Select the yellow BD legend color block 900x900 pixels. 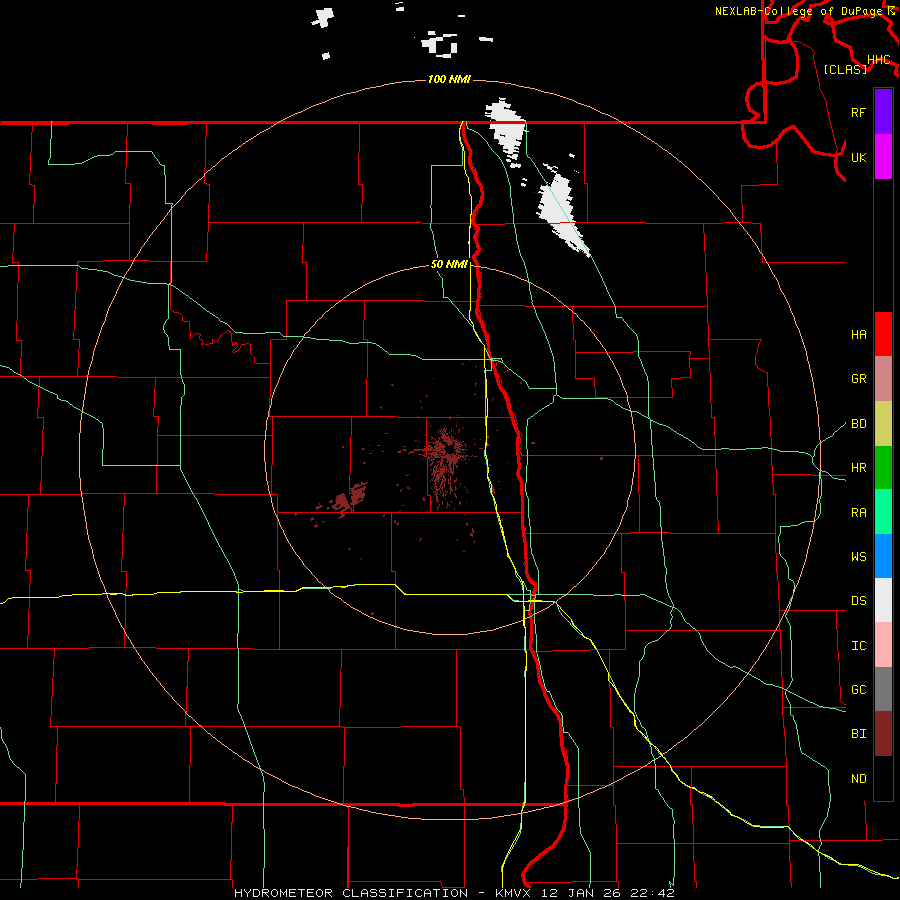883,424
